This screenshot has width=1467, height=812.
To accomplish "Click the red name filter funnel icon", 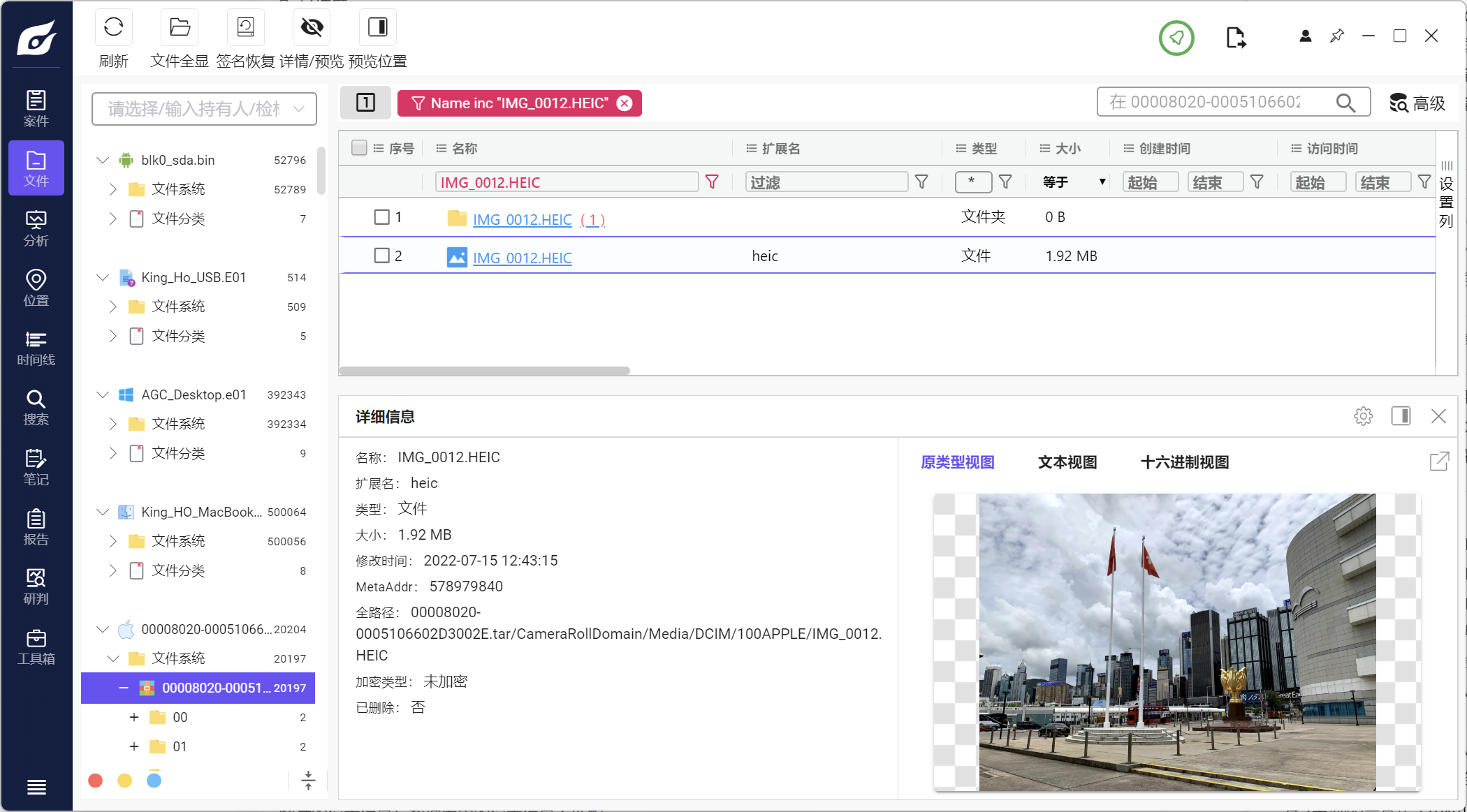I will (712, 182).
